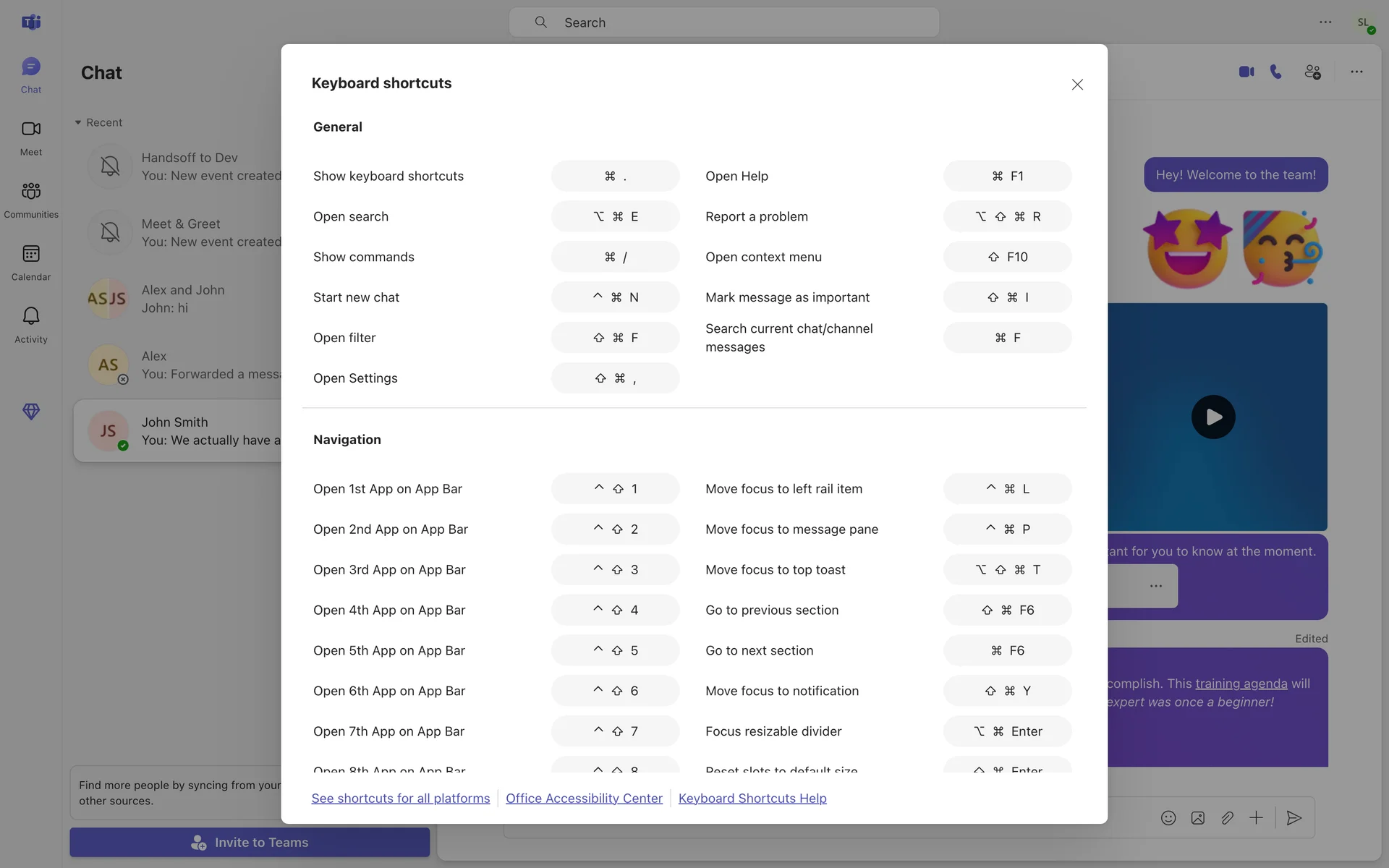Start an audio call with phone icon

(x=1276, y=72)
